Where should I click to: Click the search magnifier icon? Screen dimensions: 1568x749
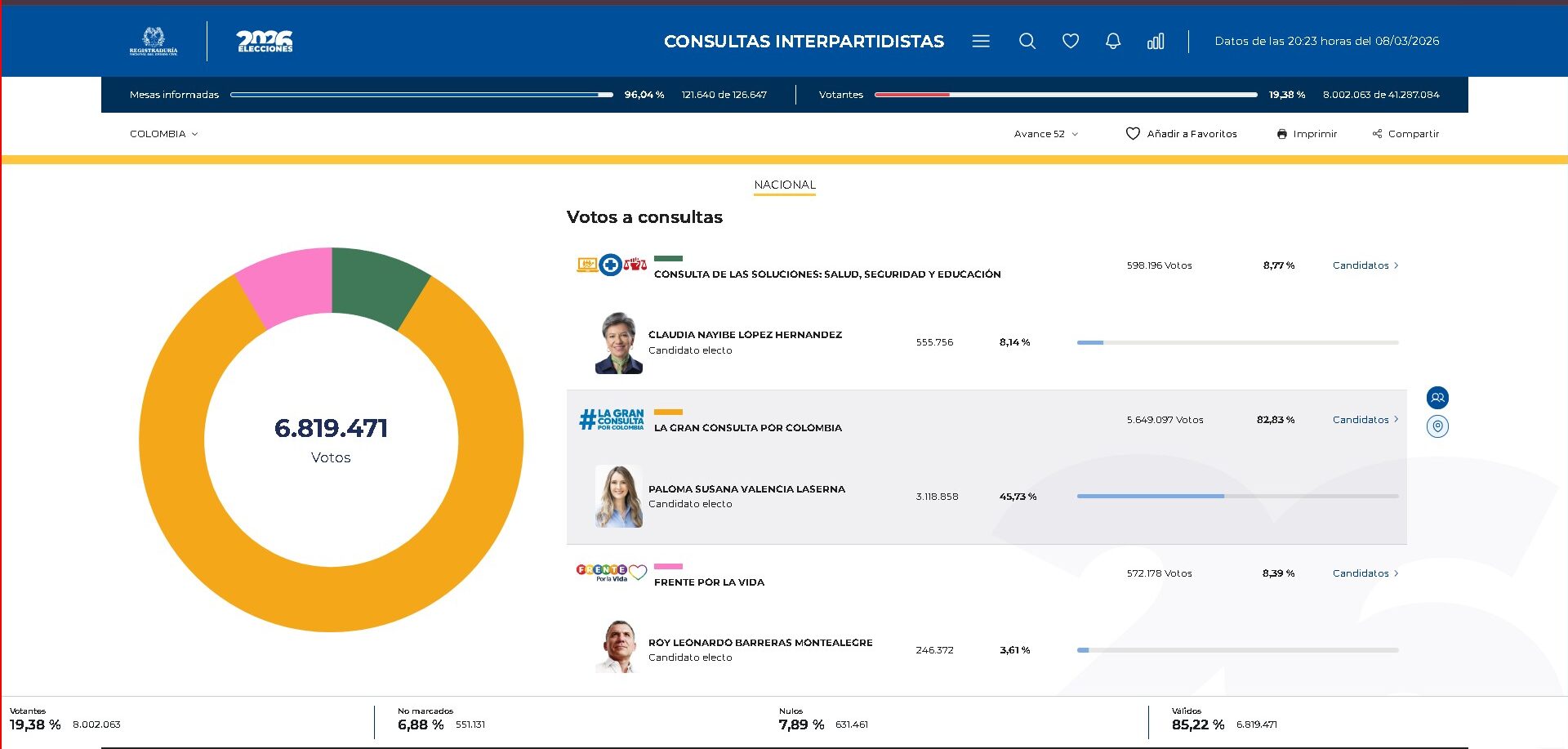point(1027,42)
